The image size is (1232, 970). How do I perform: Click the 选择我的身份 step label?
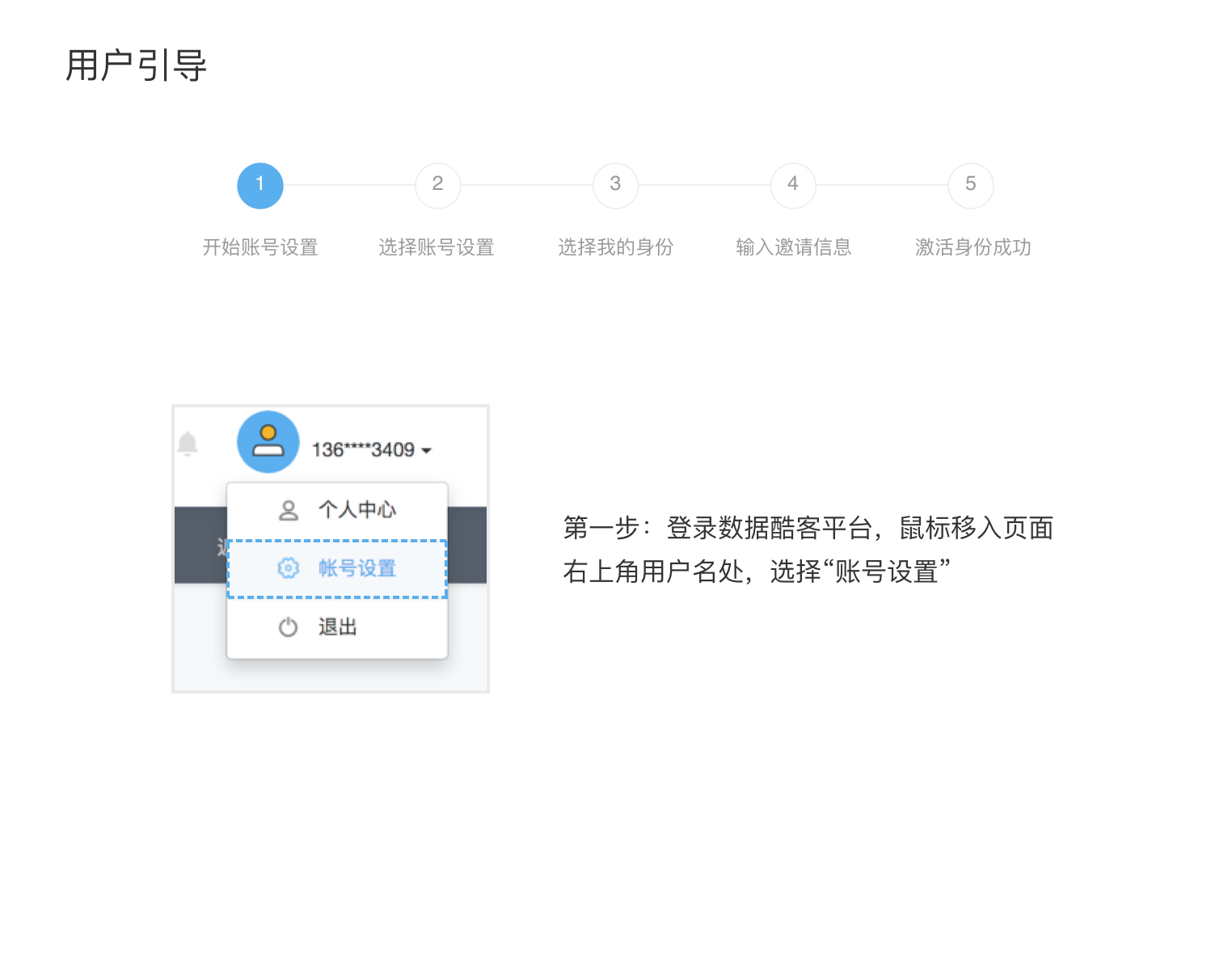click(x=615, y=247)
